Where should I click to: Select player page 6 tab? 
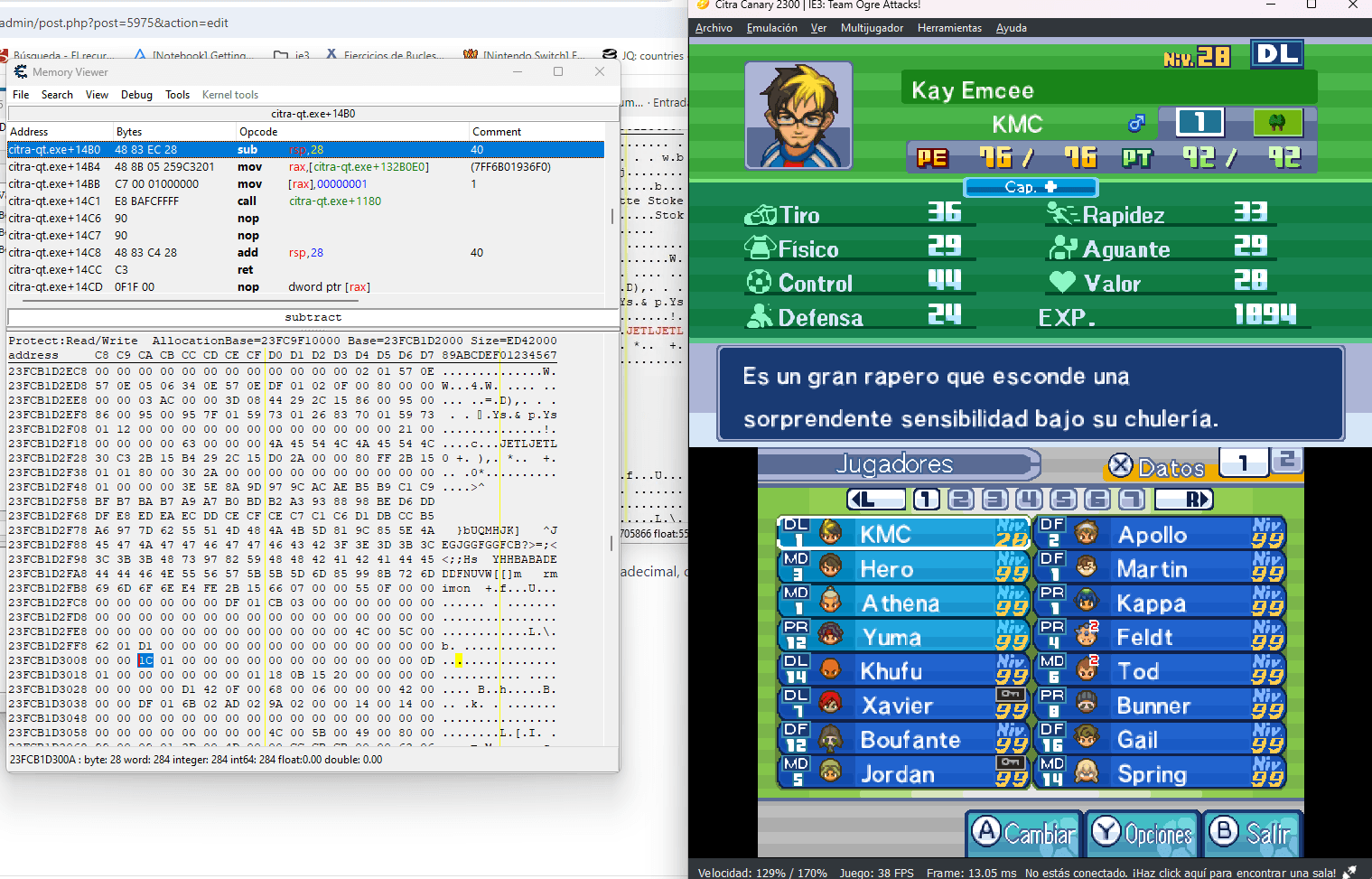click(1098, 500)
